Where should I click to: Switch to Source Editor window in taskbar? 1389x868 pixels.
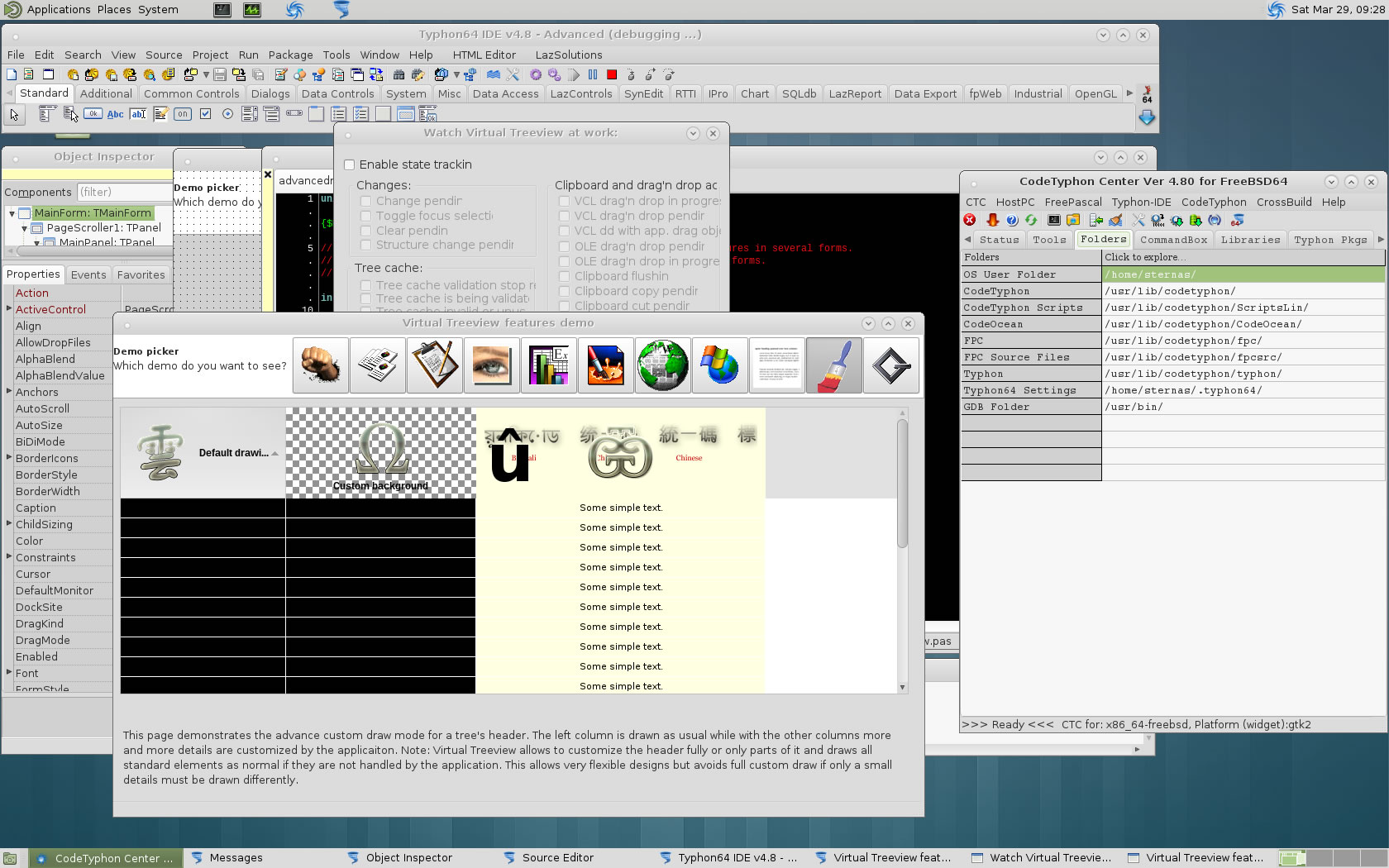click(557, 858)
